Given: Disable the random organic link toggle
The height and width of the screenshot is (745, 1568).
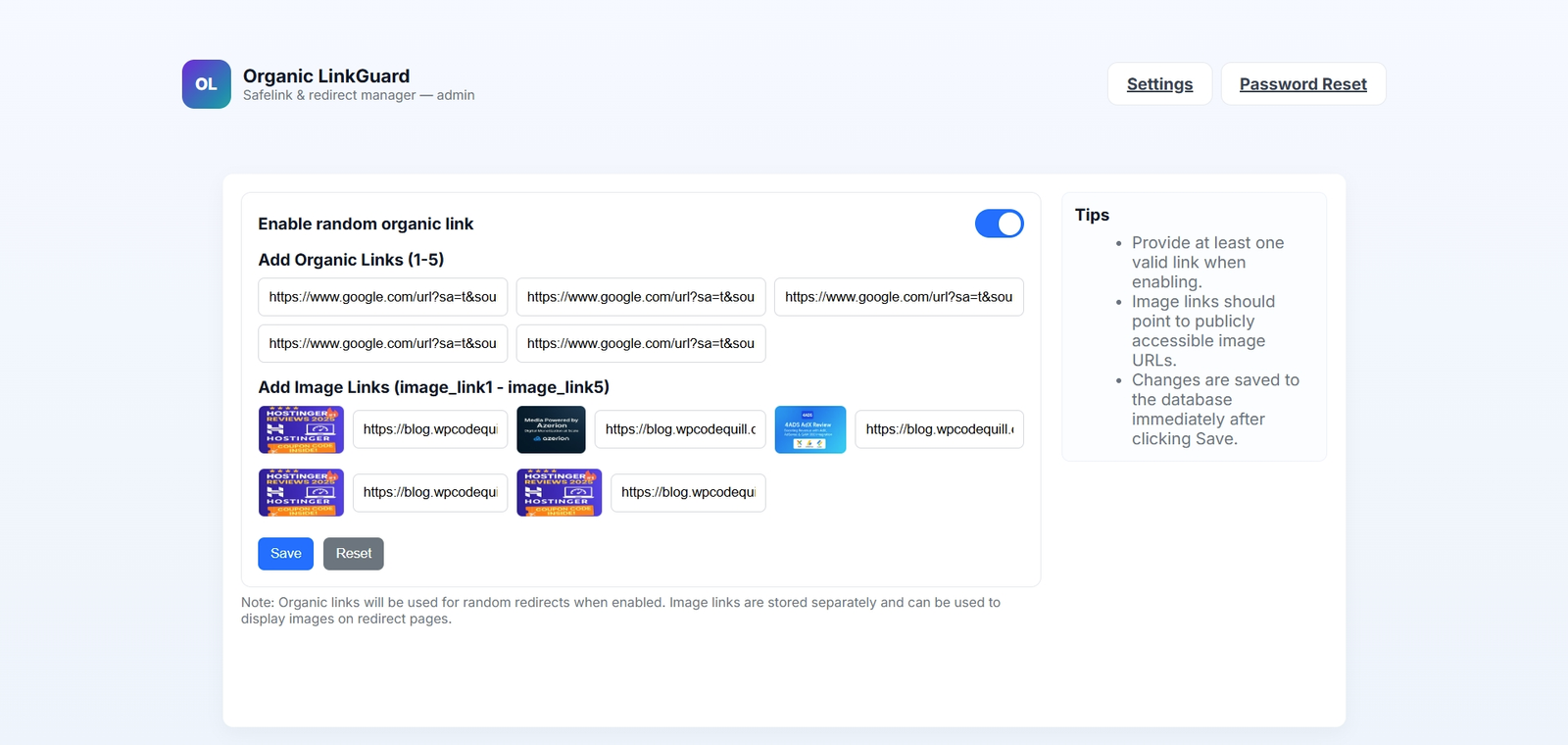Looking at the screenshot, I should point(999,223).
